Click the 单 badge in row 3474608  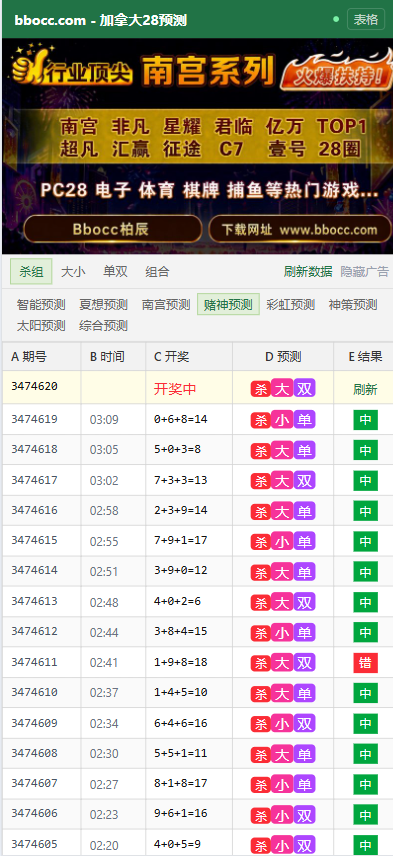click(305, 754)
